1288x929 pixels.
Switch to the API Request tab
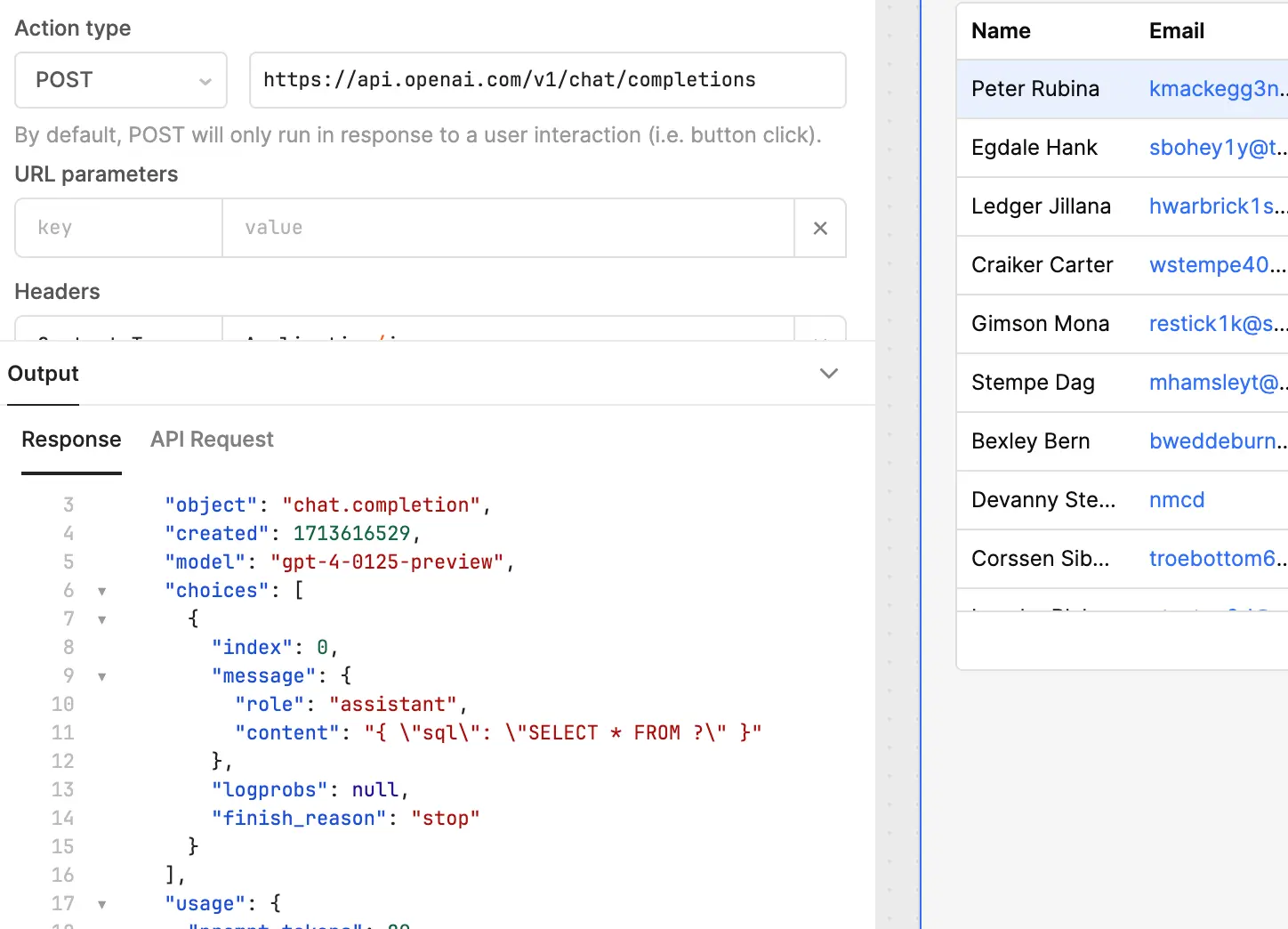(212, 440)
